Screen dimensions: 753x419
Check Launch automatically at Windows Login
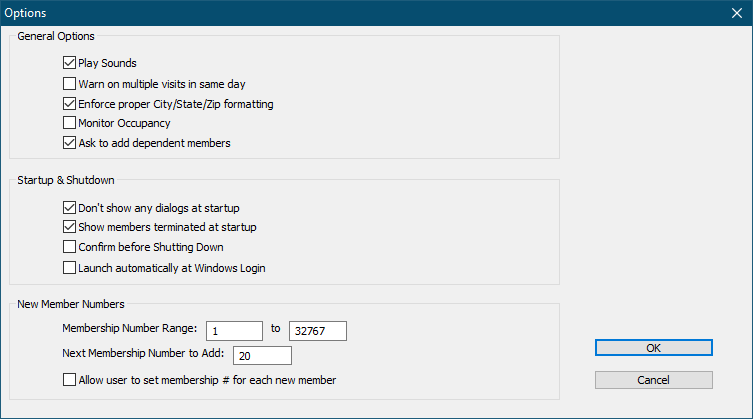[x=69, y=268]
